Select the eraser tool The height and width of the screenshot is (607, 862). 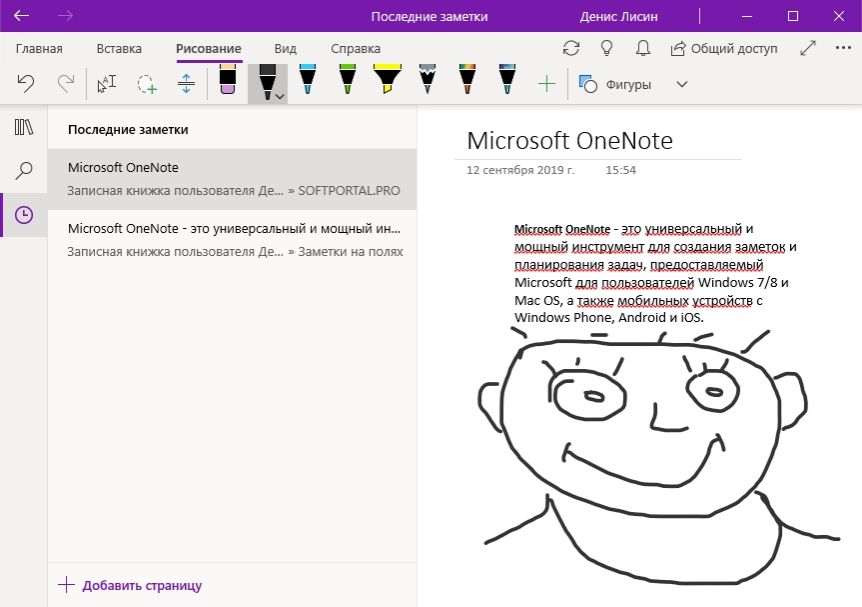[x=228, y=81]
